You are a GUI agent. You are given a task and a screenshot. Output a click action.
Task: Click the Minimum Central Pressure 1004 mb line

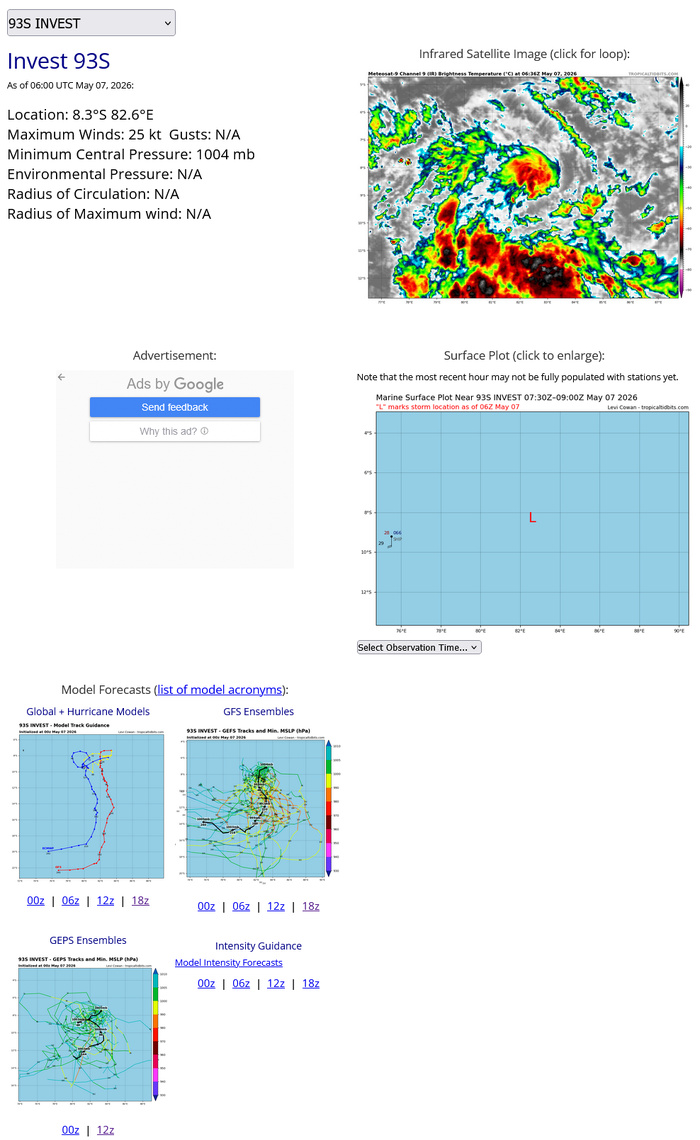point(131,154)
